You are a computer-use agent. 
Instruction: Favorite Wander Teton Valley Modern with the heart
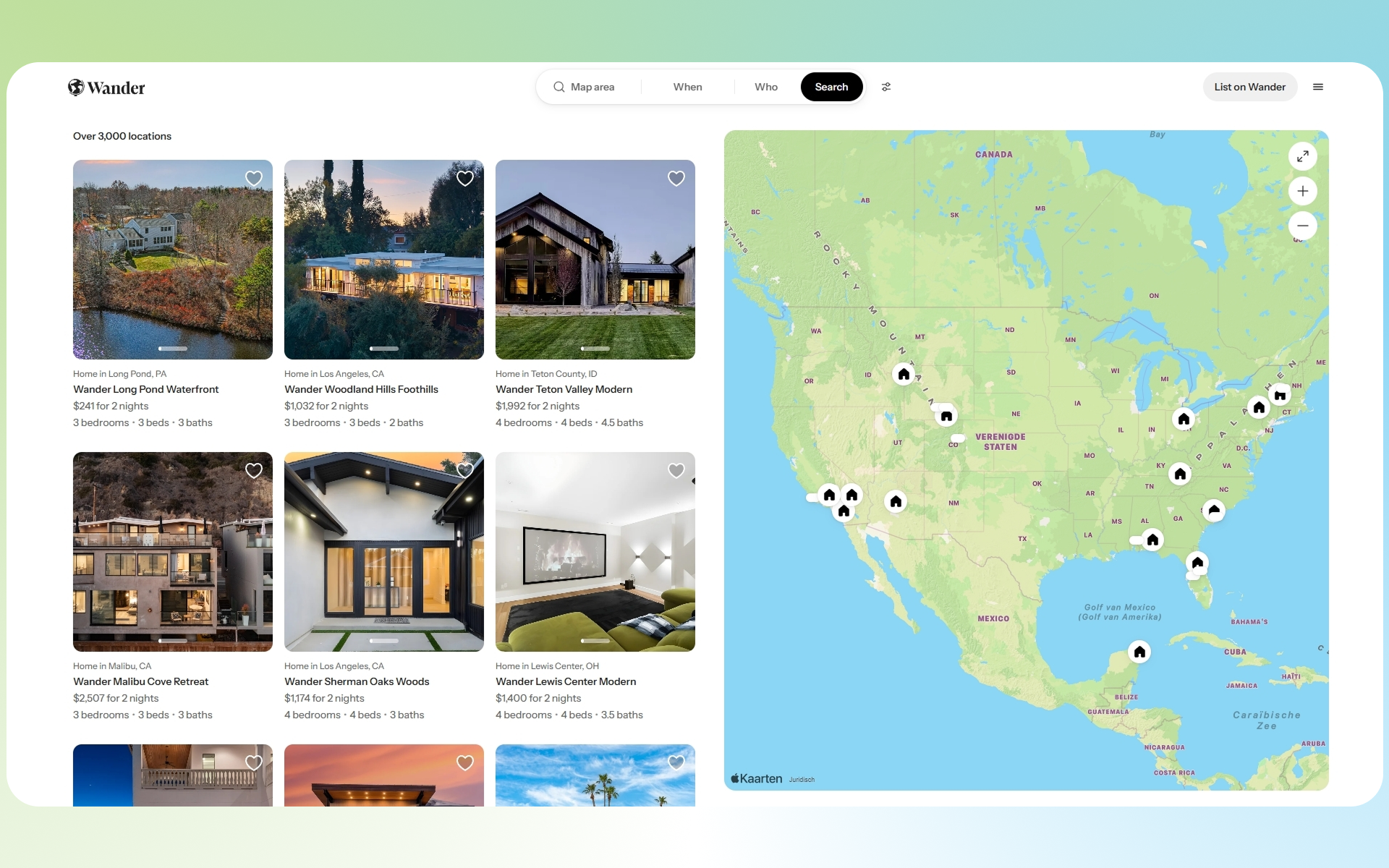coord(676,179)
